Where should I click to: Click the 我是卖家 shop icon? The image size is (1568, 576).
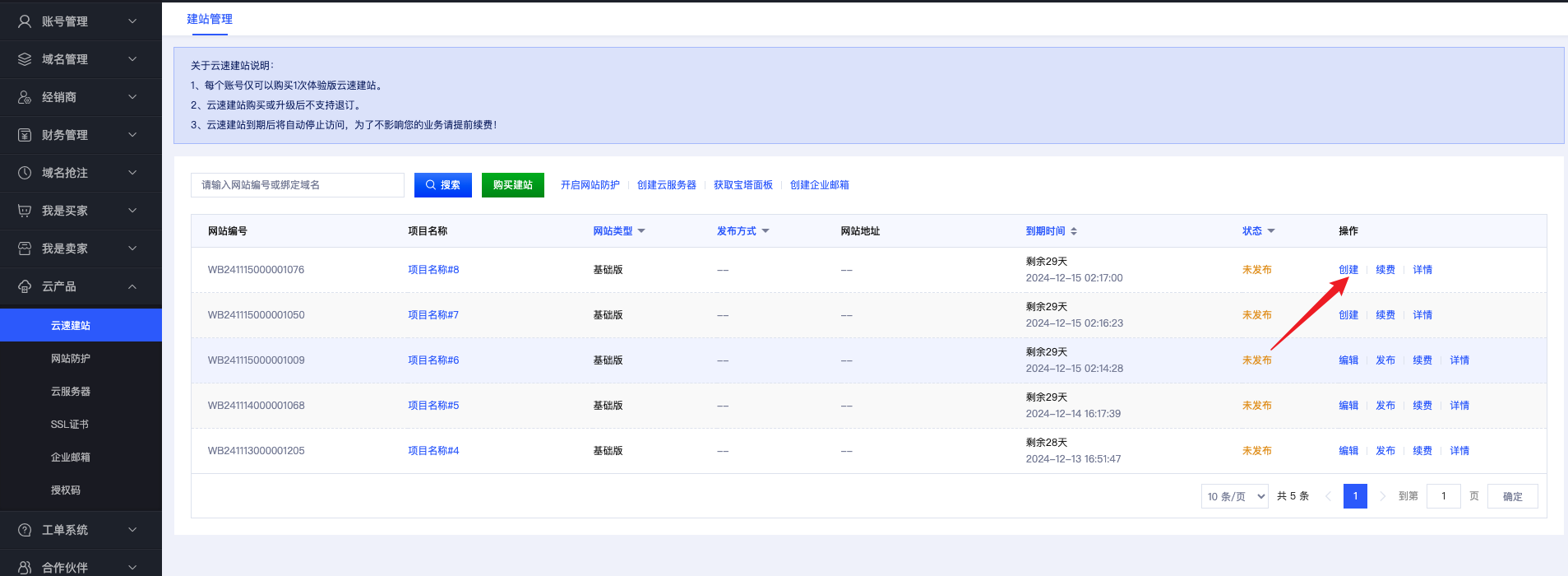[25, 249]
